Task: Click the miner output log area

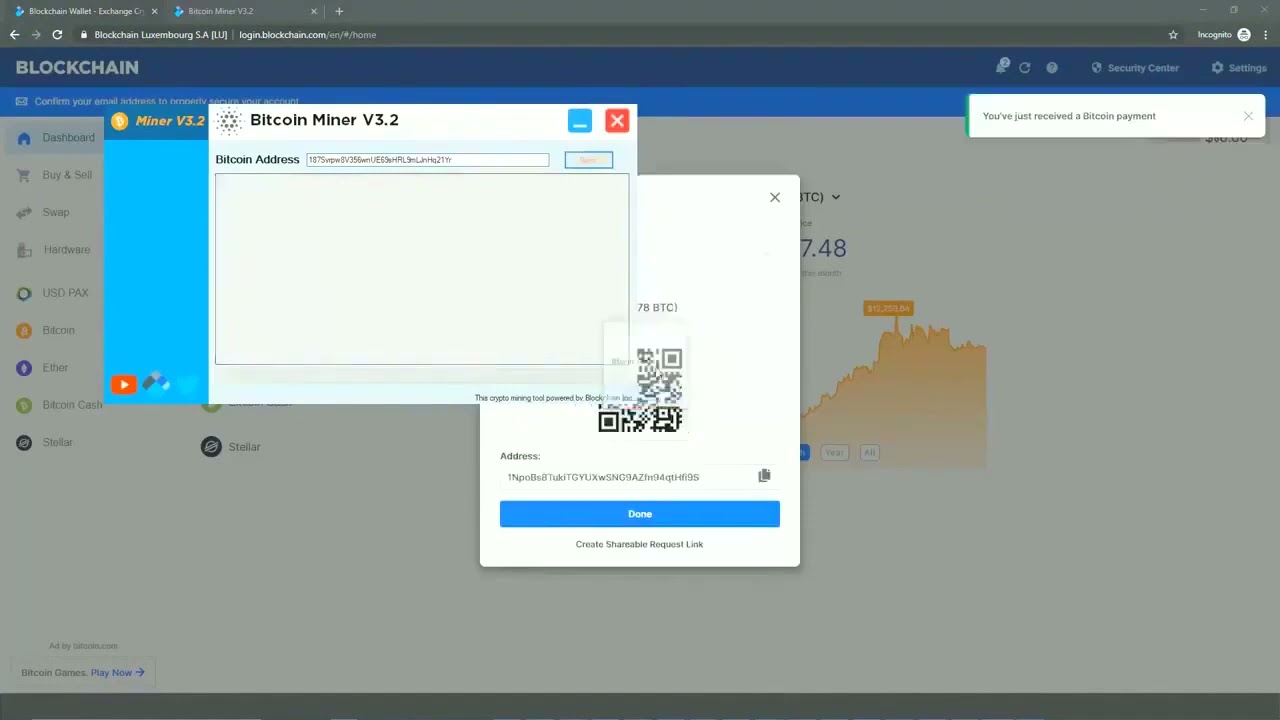Action: pyautogui.click(x=422, y=269)
